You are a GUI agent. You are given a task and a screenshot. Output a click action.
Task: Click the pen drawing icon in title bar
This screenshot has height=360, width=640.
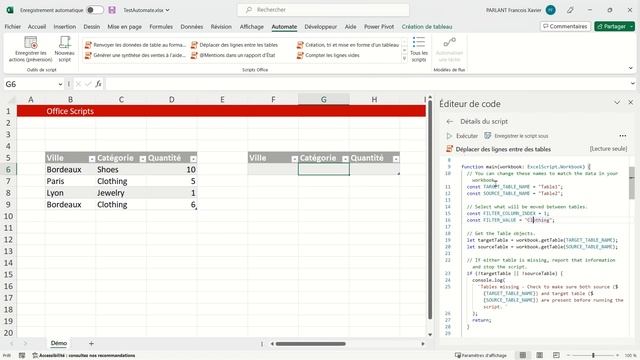570,10
